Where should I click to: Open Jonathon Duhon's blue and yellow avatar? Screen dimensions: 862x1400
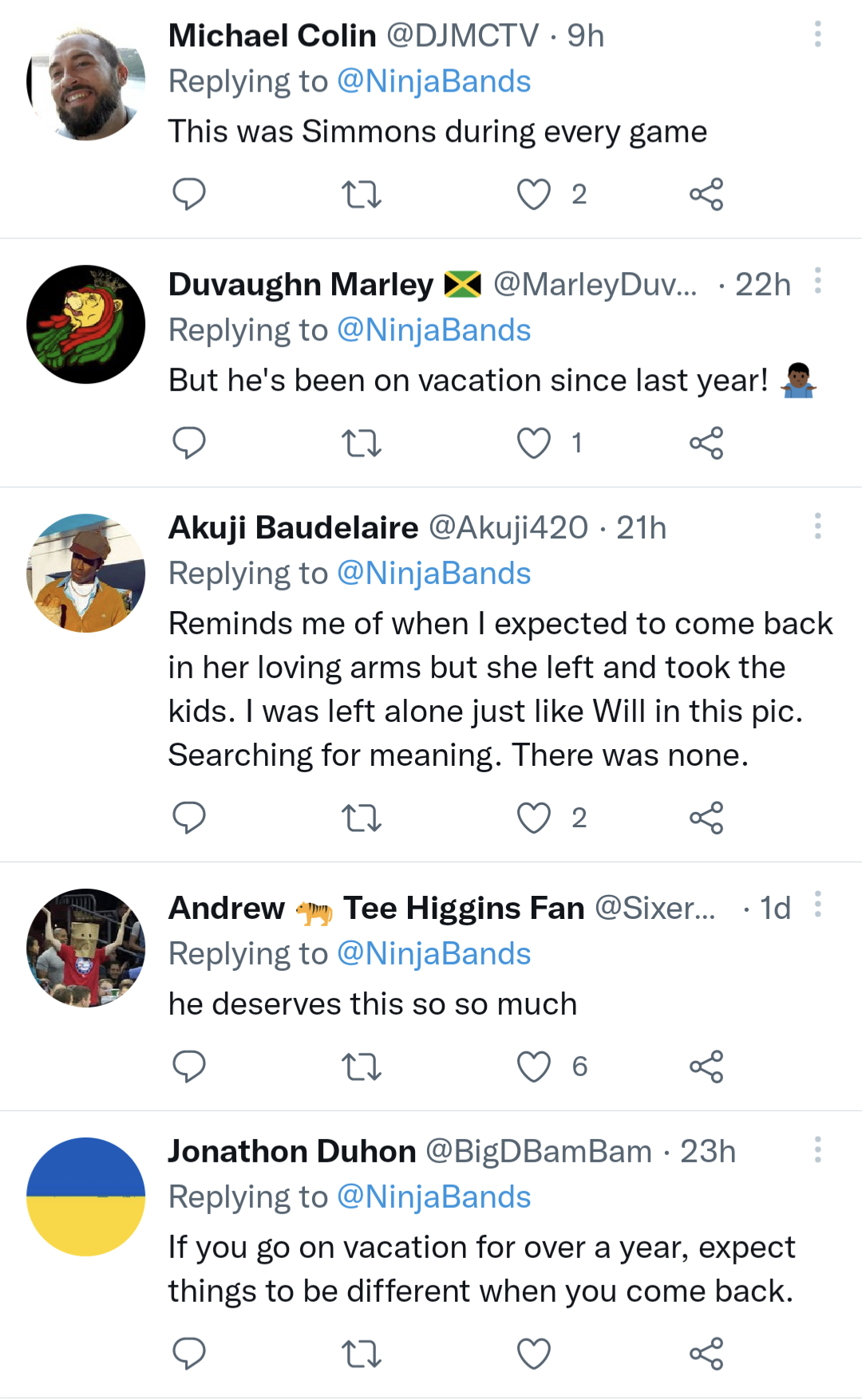click(86, 1197)
